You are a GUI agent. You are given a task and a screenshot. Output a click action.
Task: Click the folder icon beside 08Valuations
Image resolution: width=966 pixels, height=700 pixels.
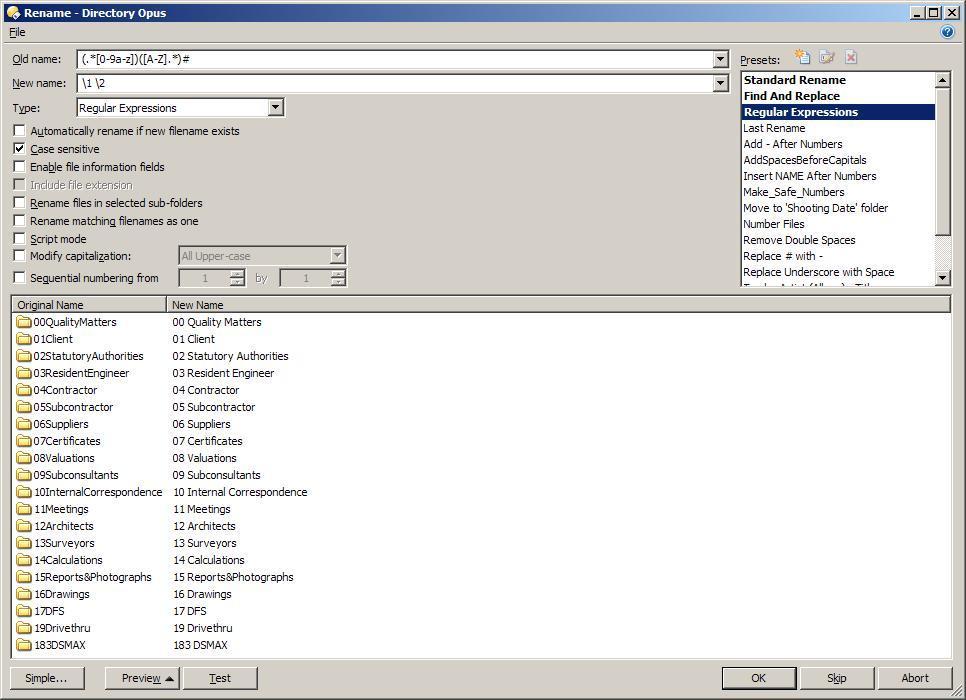pyautogui.click(x=24, y=458)
